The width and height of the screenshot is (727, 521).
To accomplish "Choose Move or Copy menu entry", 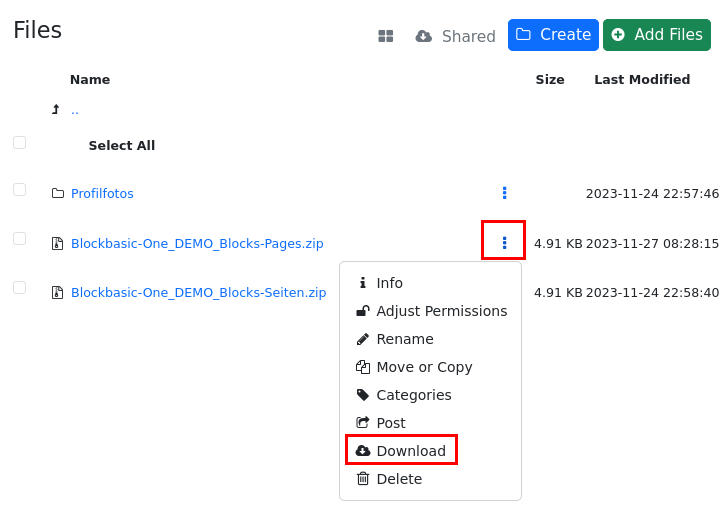I will 424,367.
